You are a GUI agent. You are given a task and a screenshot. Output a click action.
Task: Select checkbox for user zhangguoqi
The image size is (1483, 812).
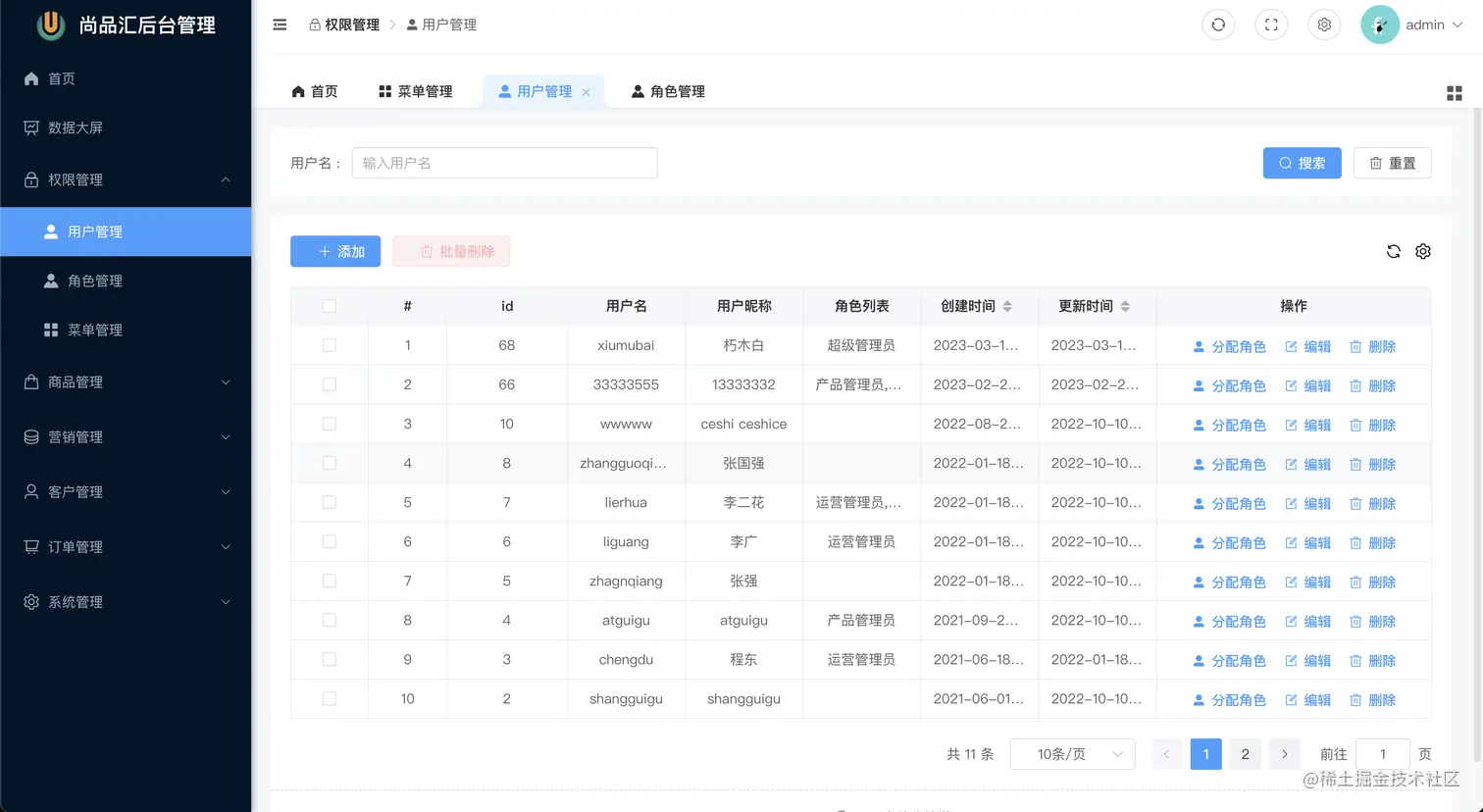click(x=330, y=463)
